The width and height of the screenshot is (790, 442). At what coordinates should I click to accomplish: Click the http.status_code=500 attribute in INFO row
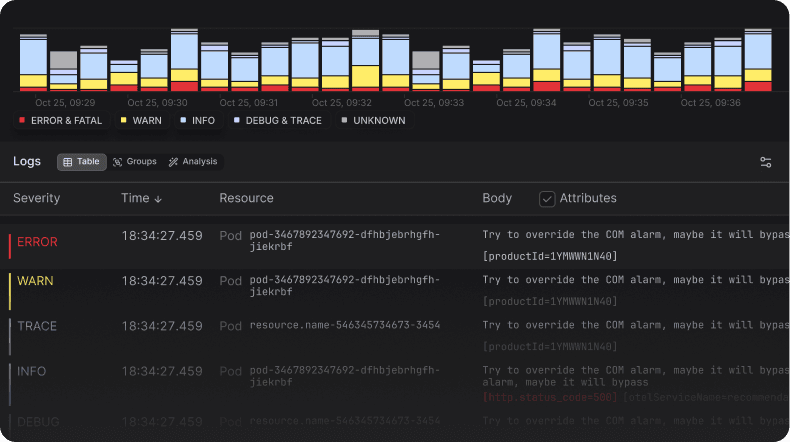click(550, 397)
